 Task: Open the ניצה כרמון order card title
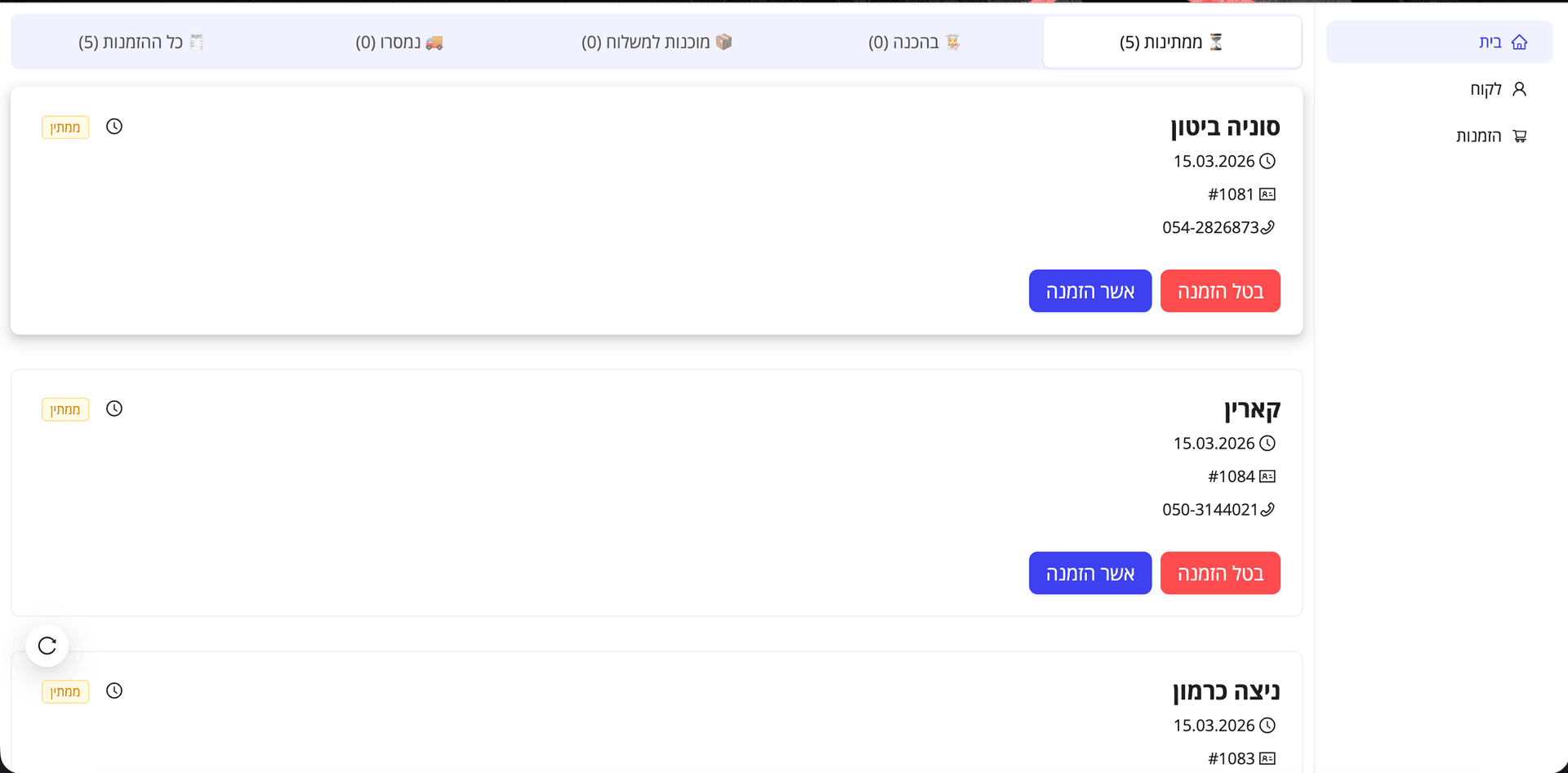1226,691
